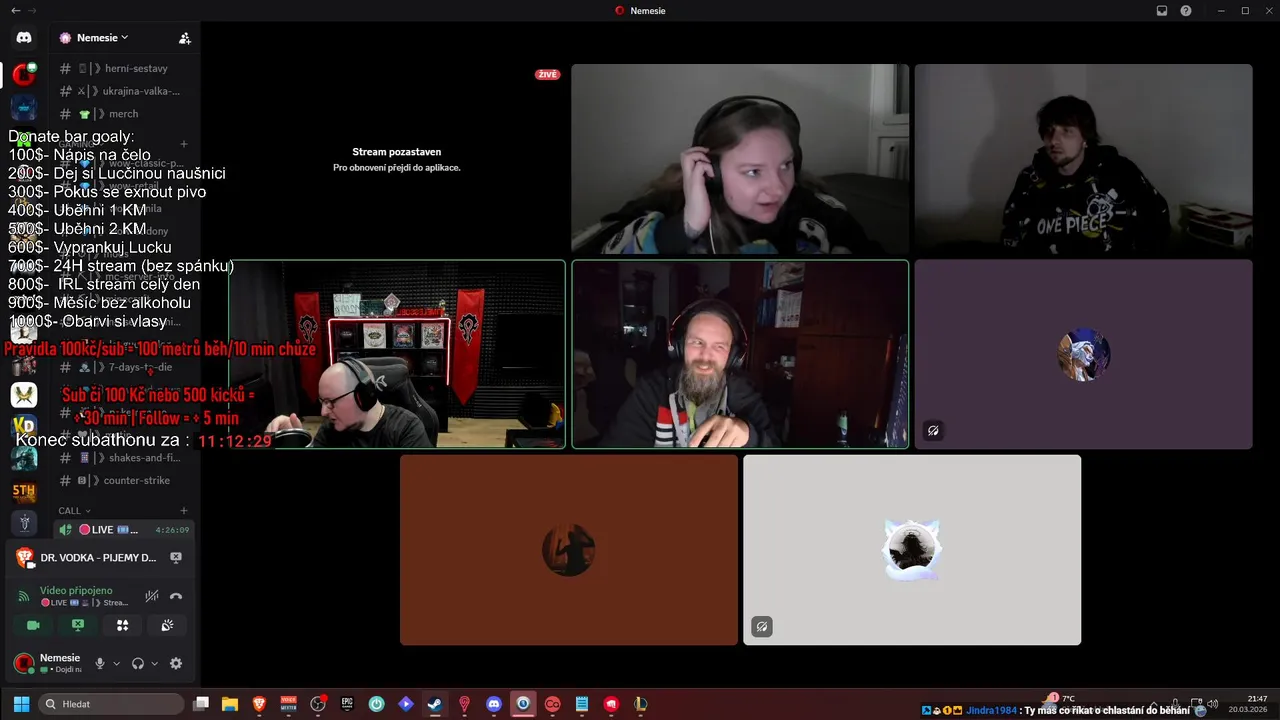The width and height of the screenshot is (1280, 720).
Task: Click the 'Video připojeno' status text
Action: [76, 590]
